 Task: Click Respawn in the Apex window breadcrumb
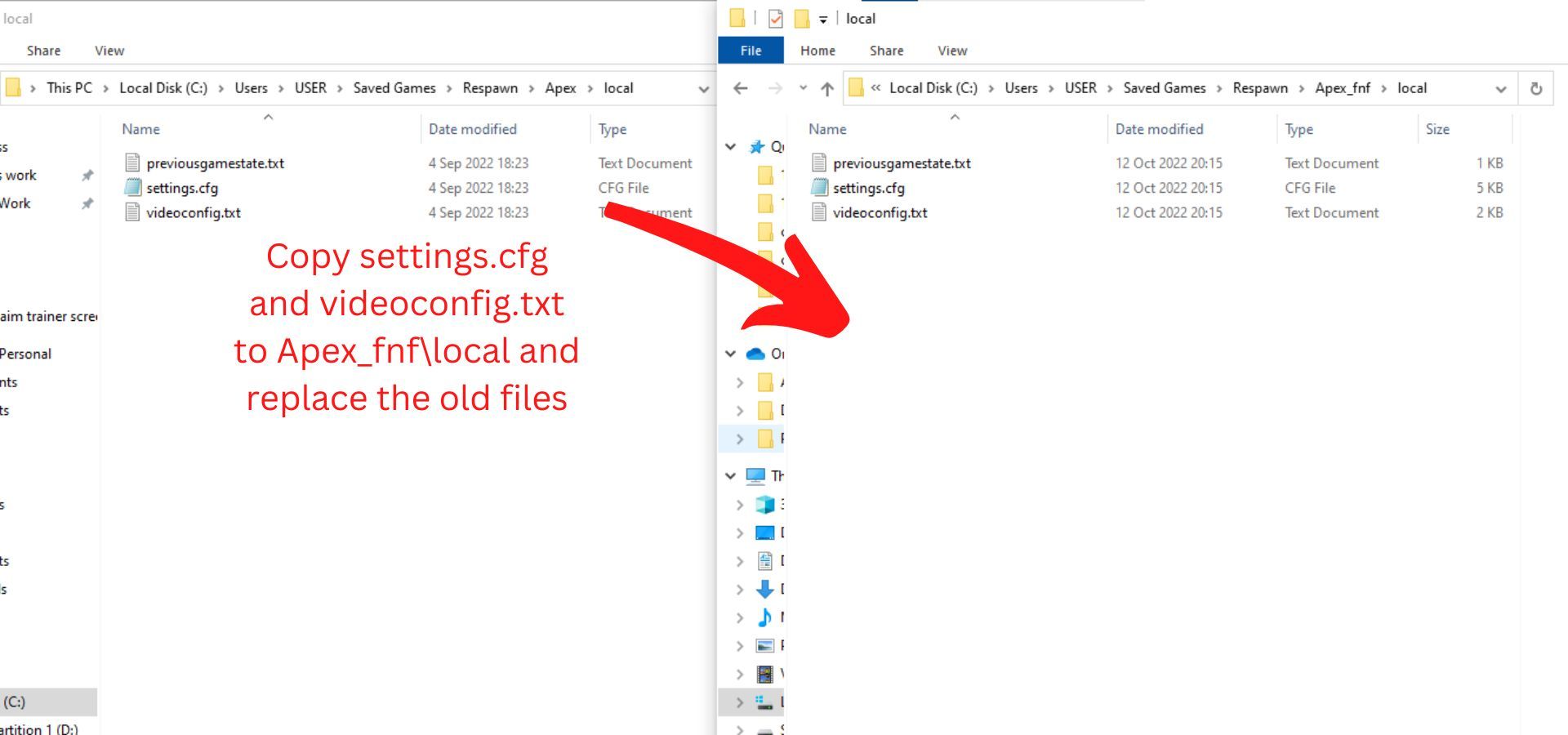(x=490, y=88)
